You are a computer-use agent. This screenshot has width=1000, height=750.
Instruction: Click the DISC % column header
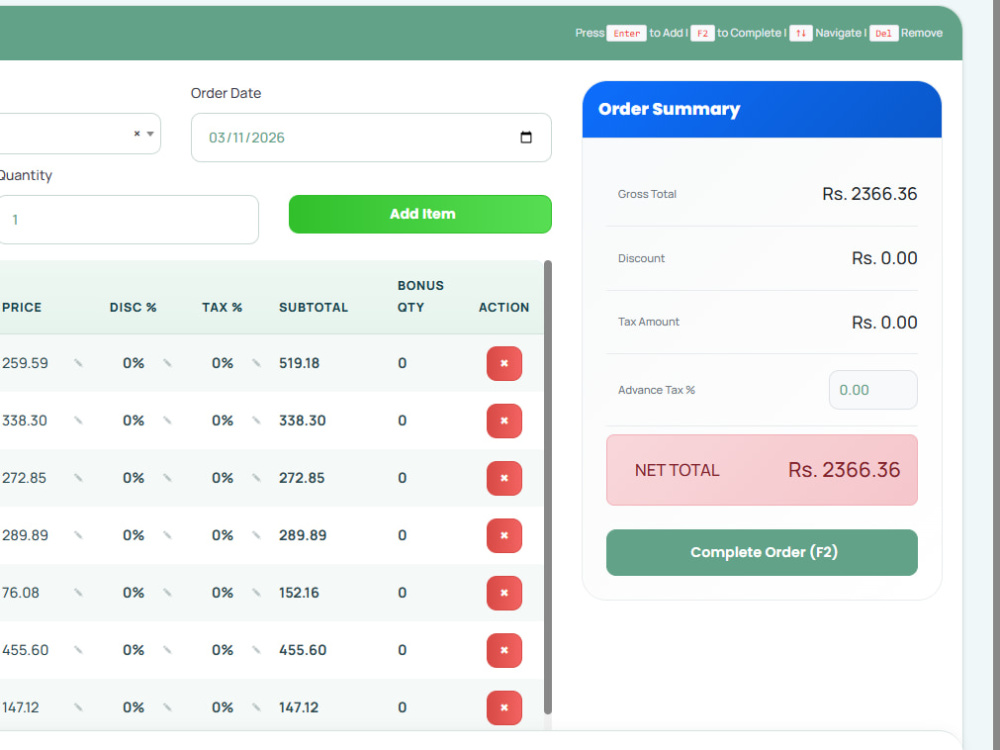133,307
